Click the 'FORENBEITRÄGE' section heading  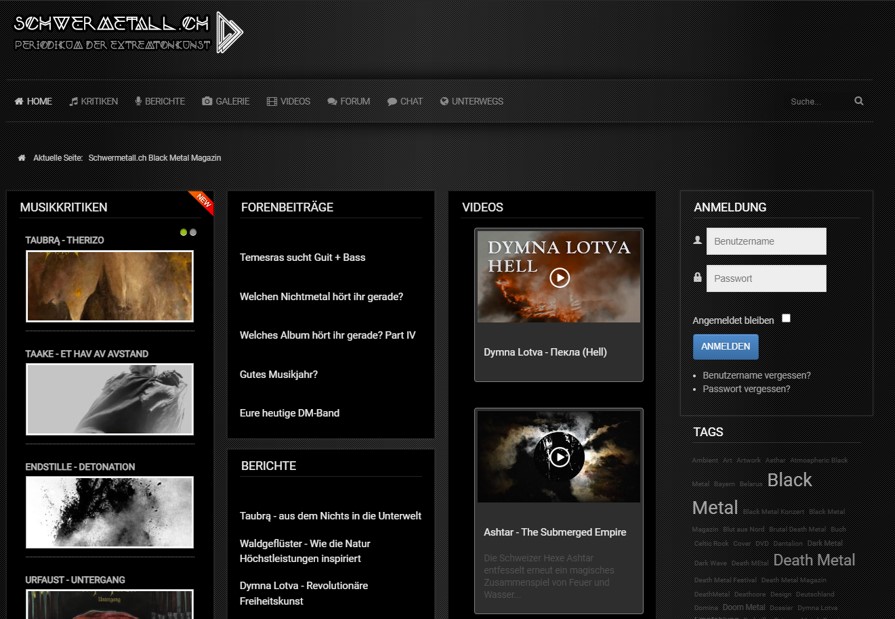click(287, 208)
